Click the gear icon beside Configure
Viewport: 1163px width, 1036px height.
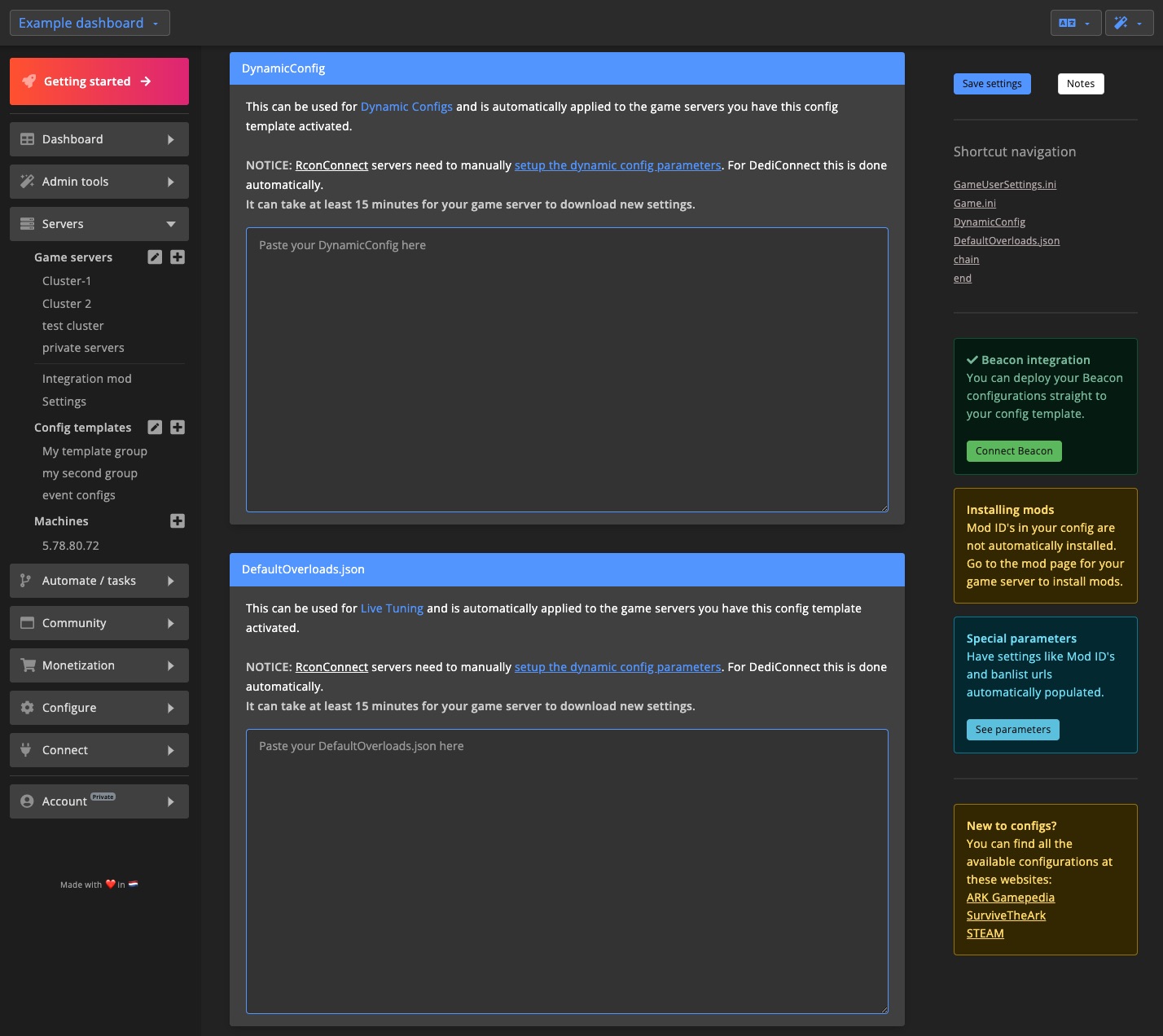(26, 707)
